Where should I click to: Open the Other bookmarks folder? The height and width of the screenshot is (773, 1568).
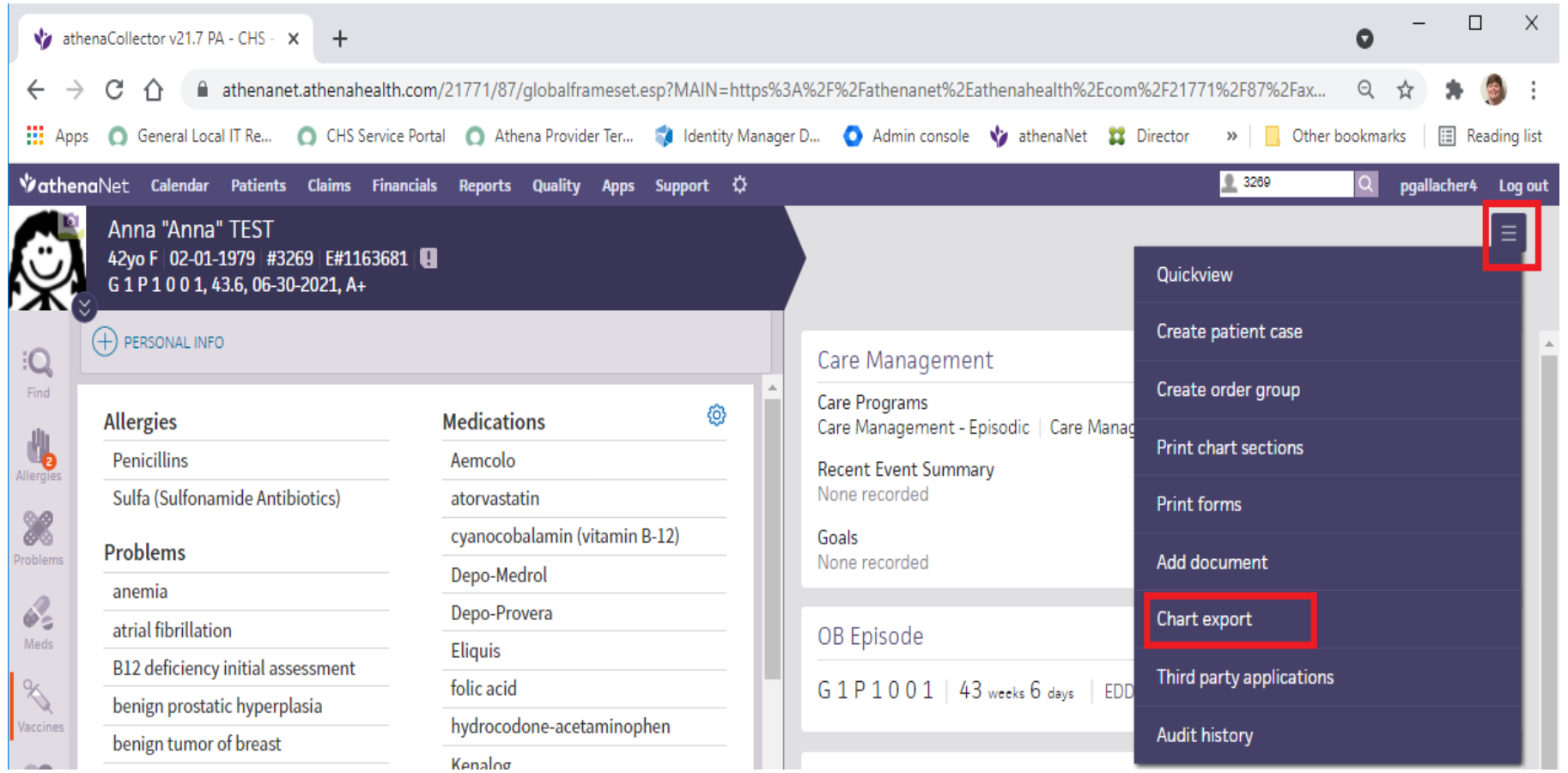coord(1335,136)
